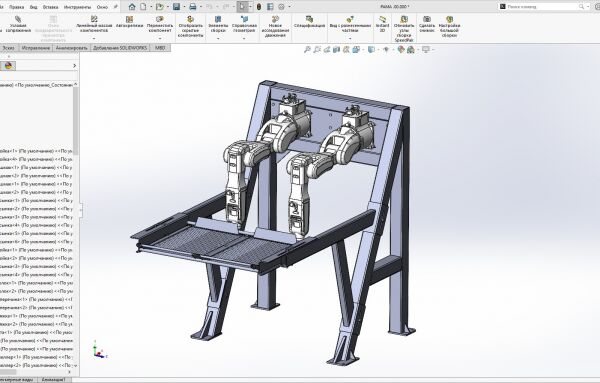Click Отобразить скрытые компоненты
The image size is (600, 383).
click(x=190, y=26)
